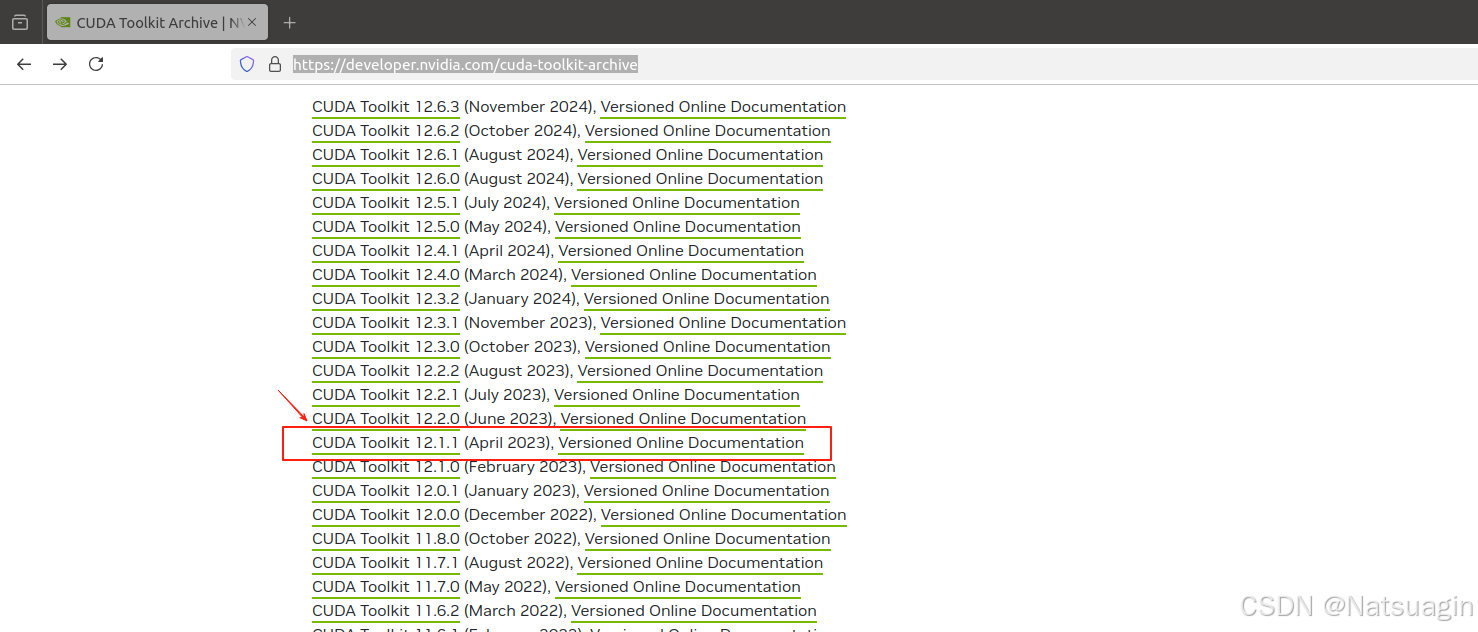Open Versioned Online Documentation for 12.3.1
1478x632 pixels.
click(x=723, y=323)
